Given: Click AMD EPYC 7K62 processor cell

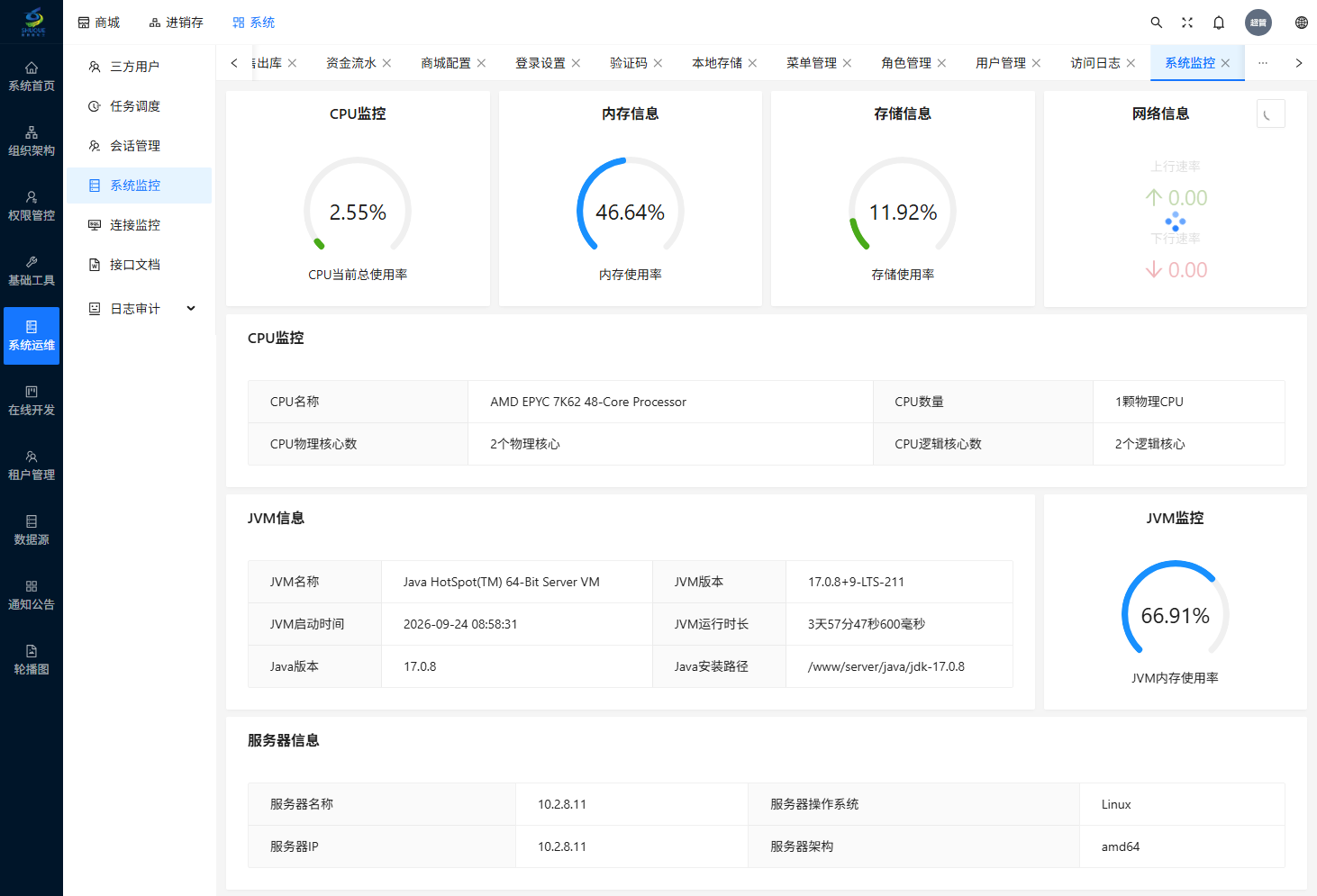Looking at the screenshot, I should (x=670, y=402).
